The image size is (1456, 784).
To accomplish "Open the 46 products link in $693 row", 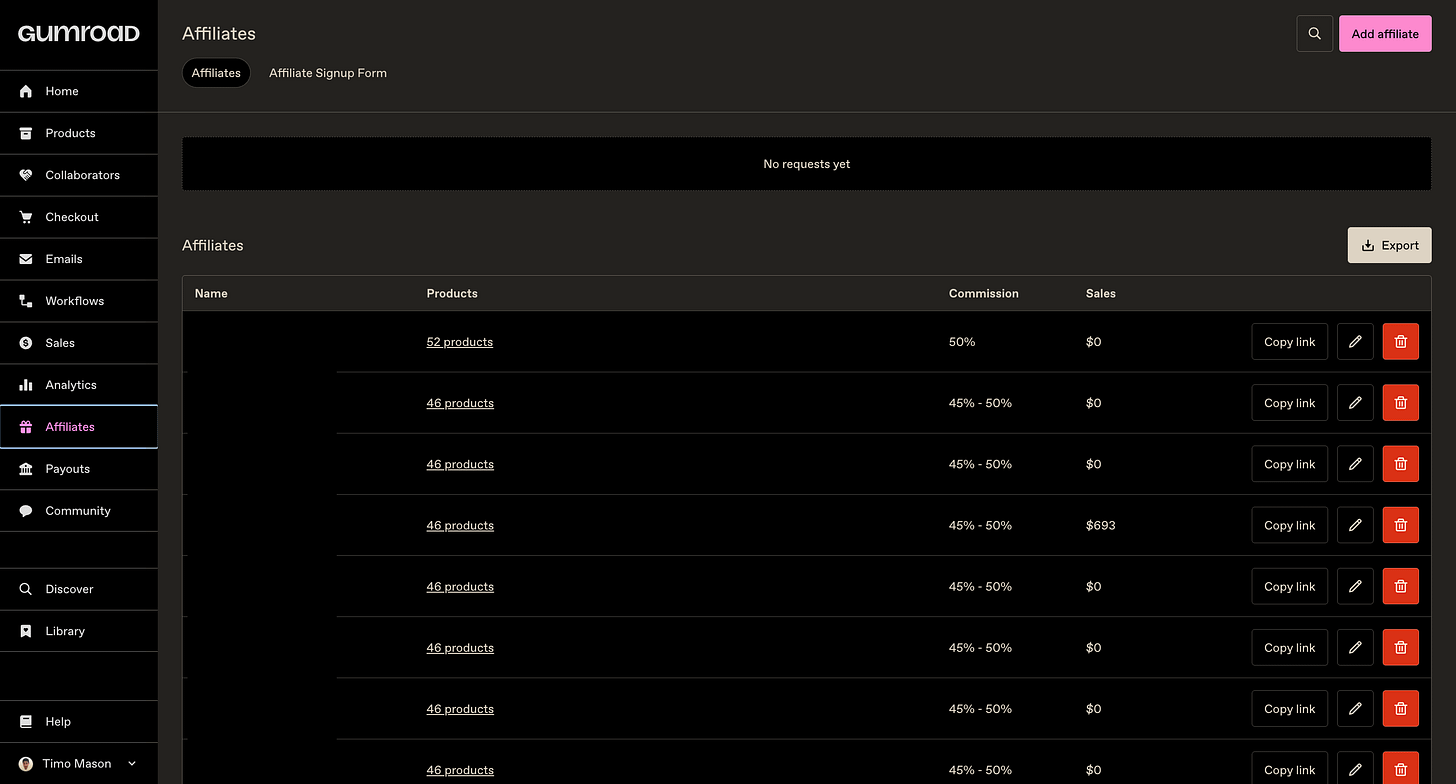I will [460, 525].
